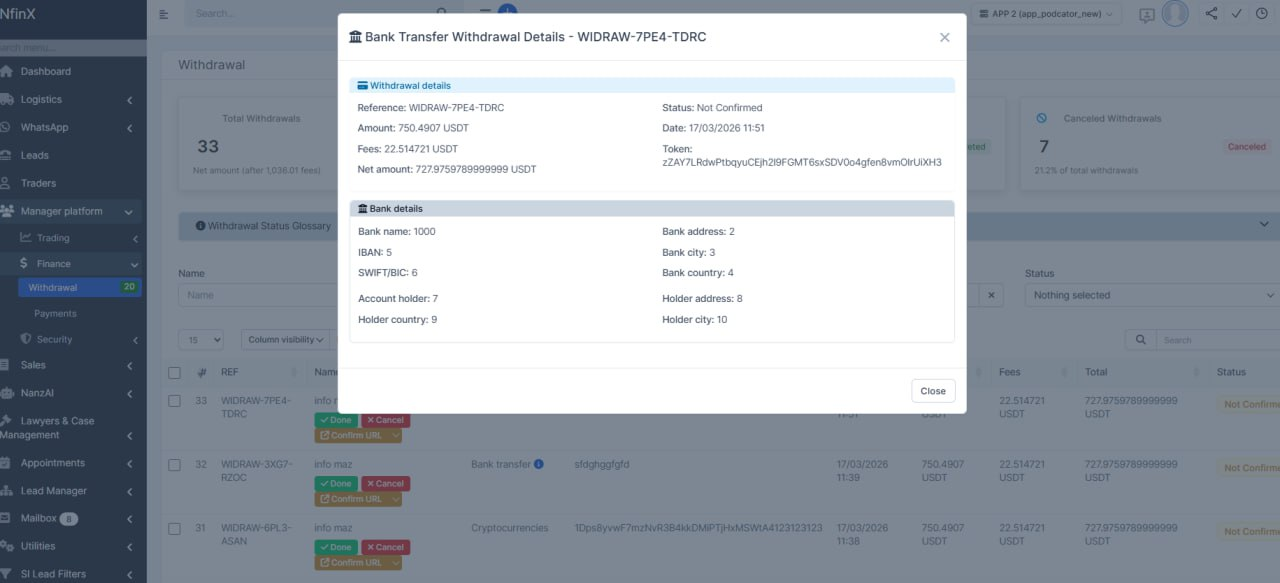Tick the checkbox for row 33
The image size is (1280, 583).
pos(174,401)
